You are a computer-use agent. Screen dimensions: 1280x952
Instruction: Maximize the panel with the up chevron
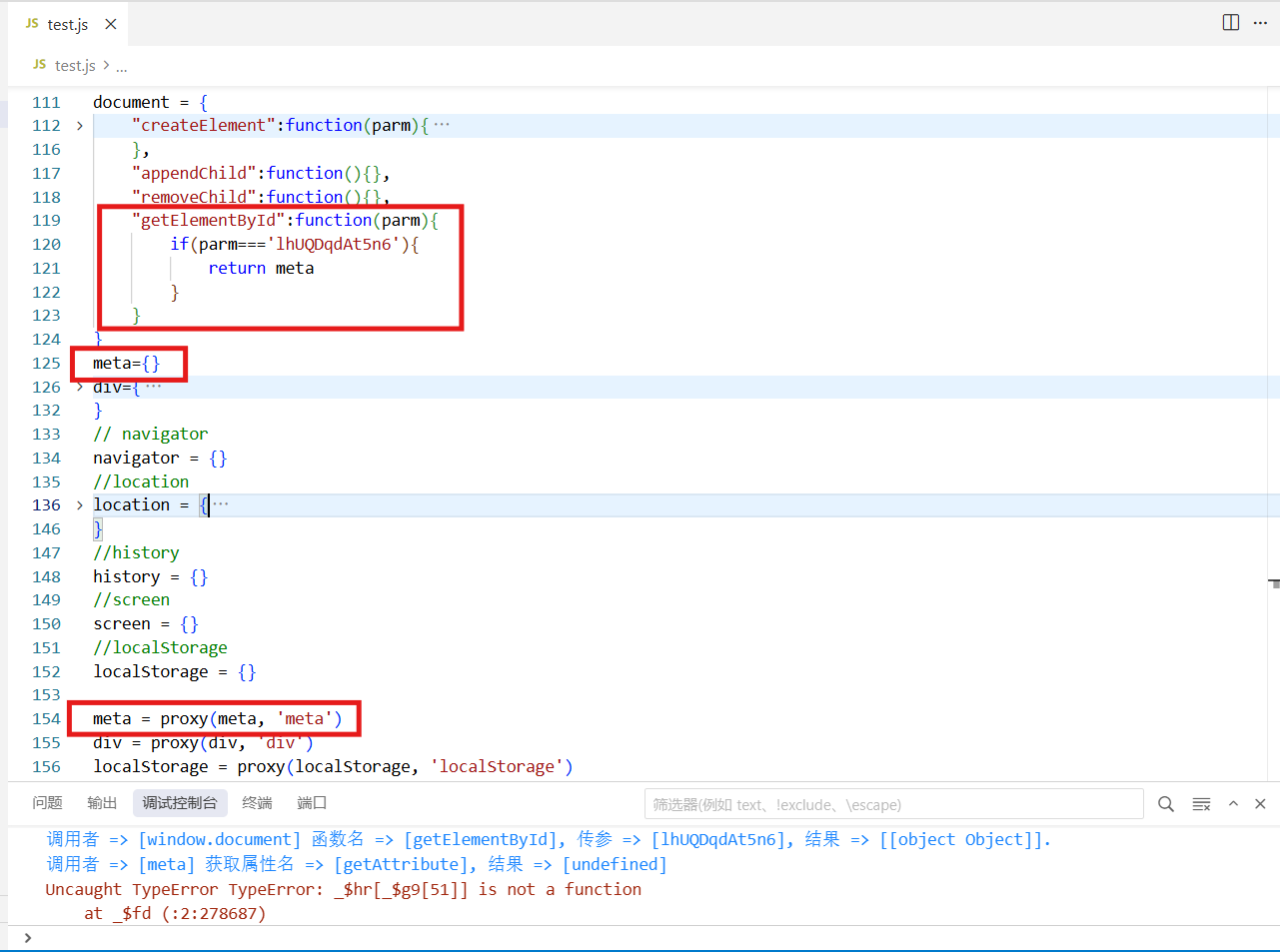1233,804
